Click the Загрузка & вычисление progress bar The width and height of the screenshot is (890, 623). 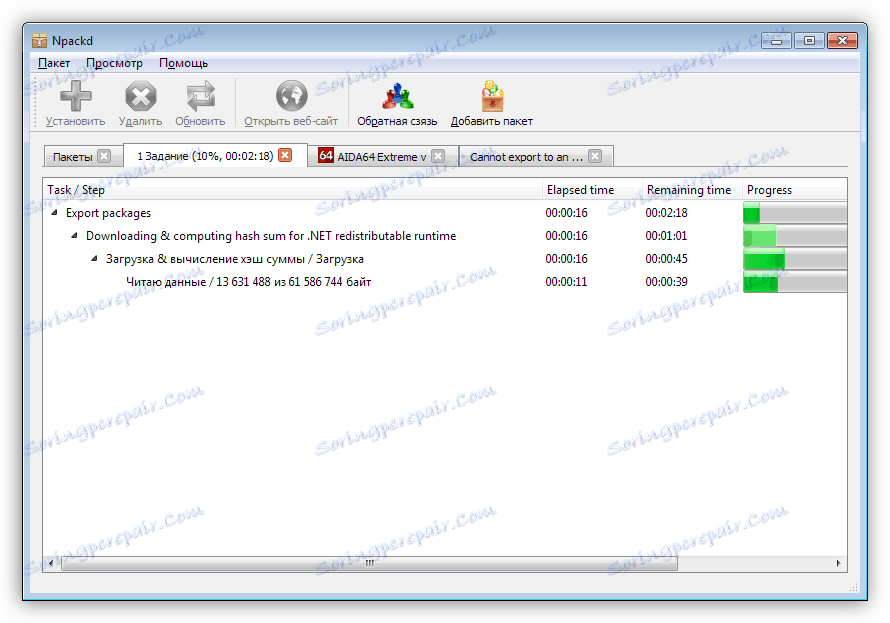(795, 259)
